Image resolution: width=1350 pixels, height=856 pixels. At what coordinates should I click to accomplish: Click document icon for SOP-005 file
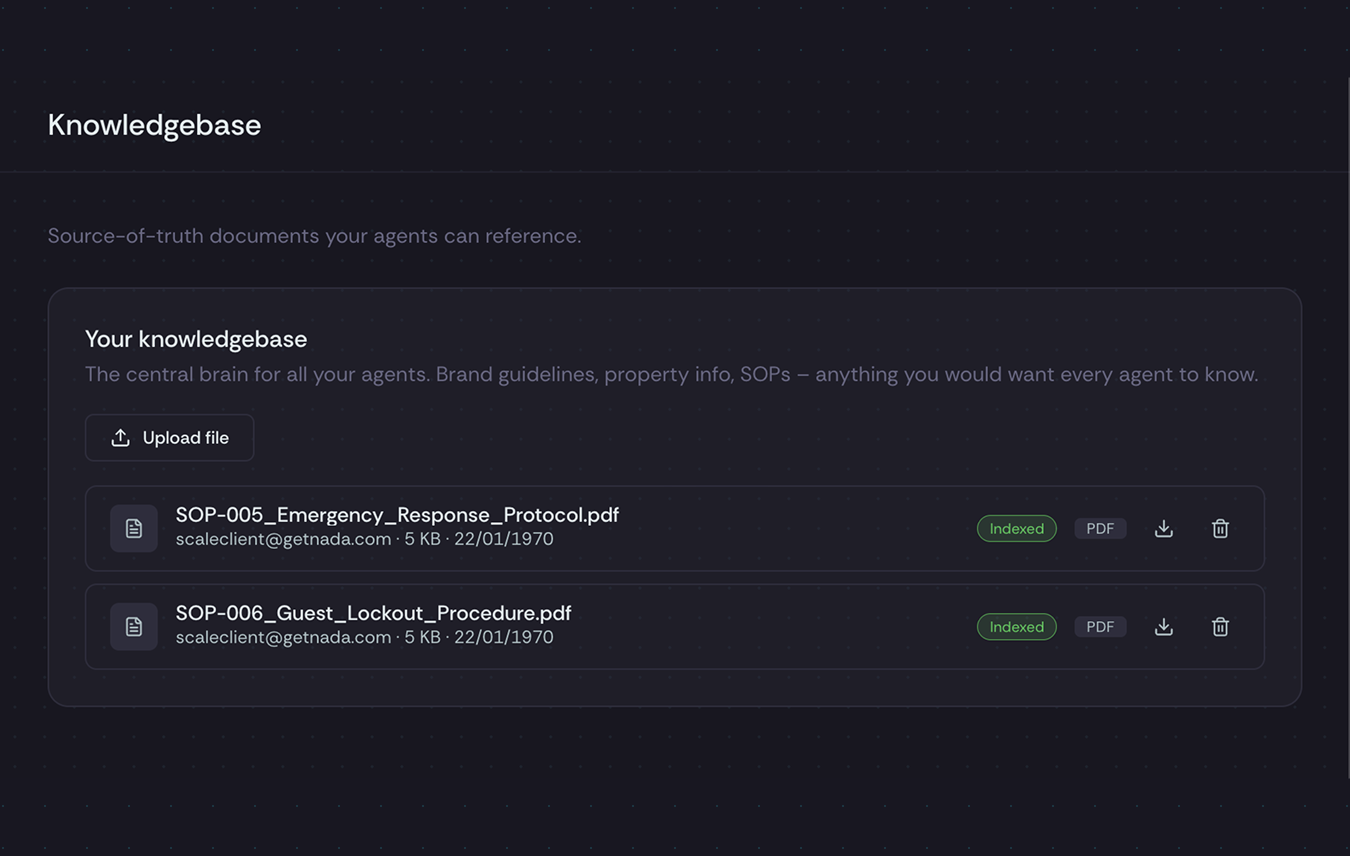coord(134,529)
